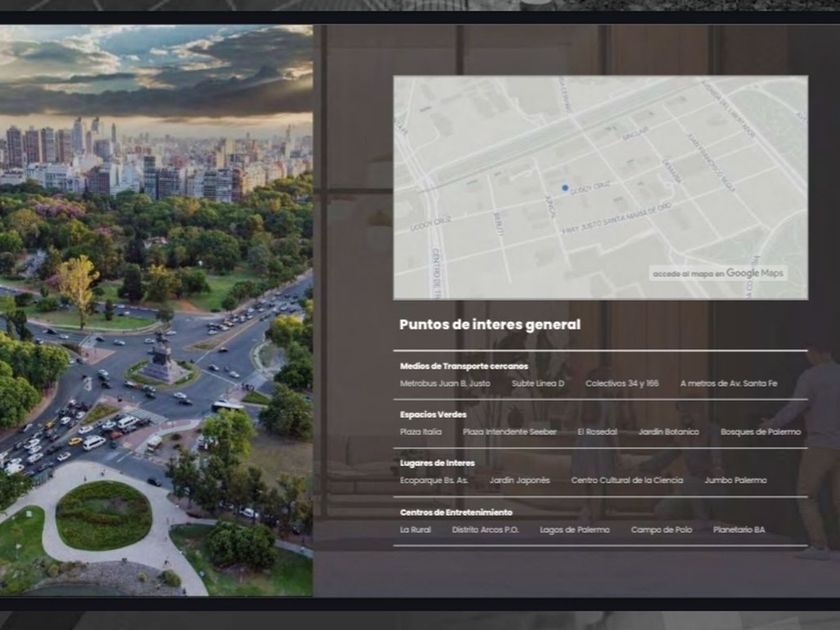Click 'Centro Cultural de la Ciencia'
The height and width of the screenshot is (630, 840).
tap(627, 480)
